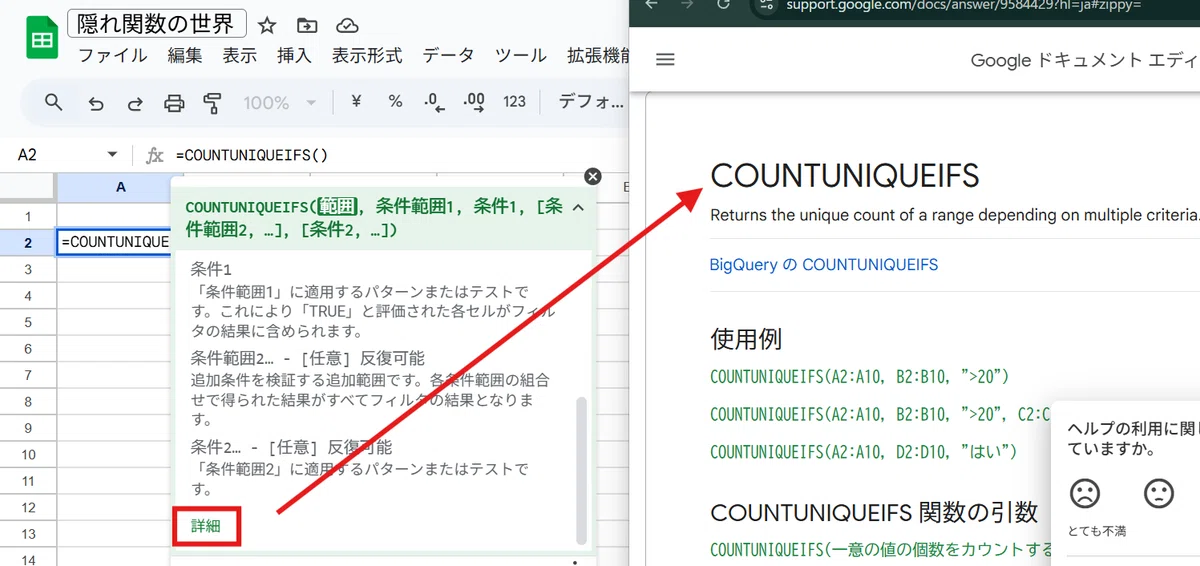This screenshot has height=566, width=1200.
Task: Select row 10 header
Action: (28, 454)
